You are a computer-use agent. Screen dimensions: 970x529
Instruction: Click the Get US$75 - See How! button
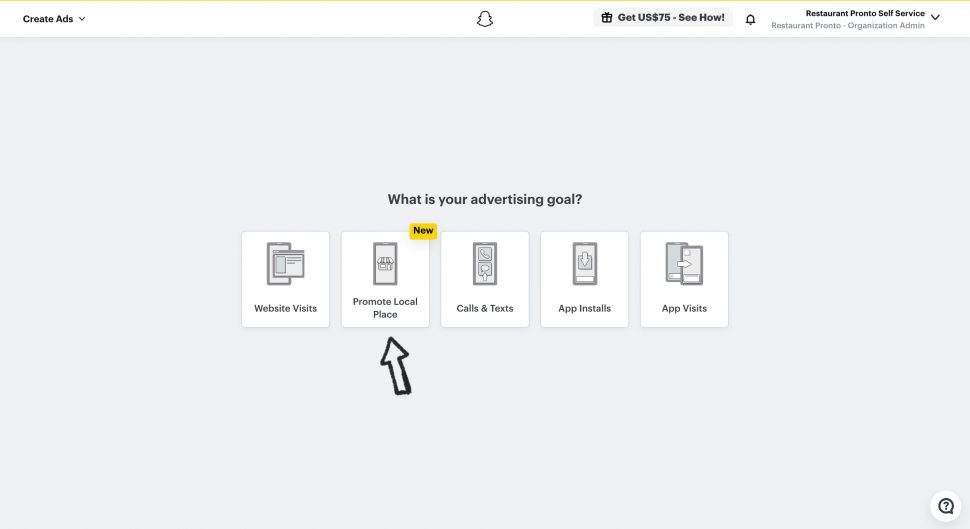click(663, 18)
